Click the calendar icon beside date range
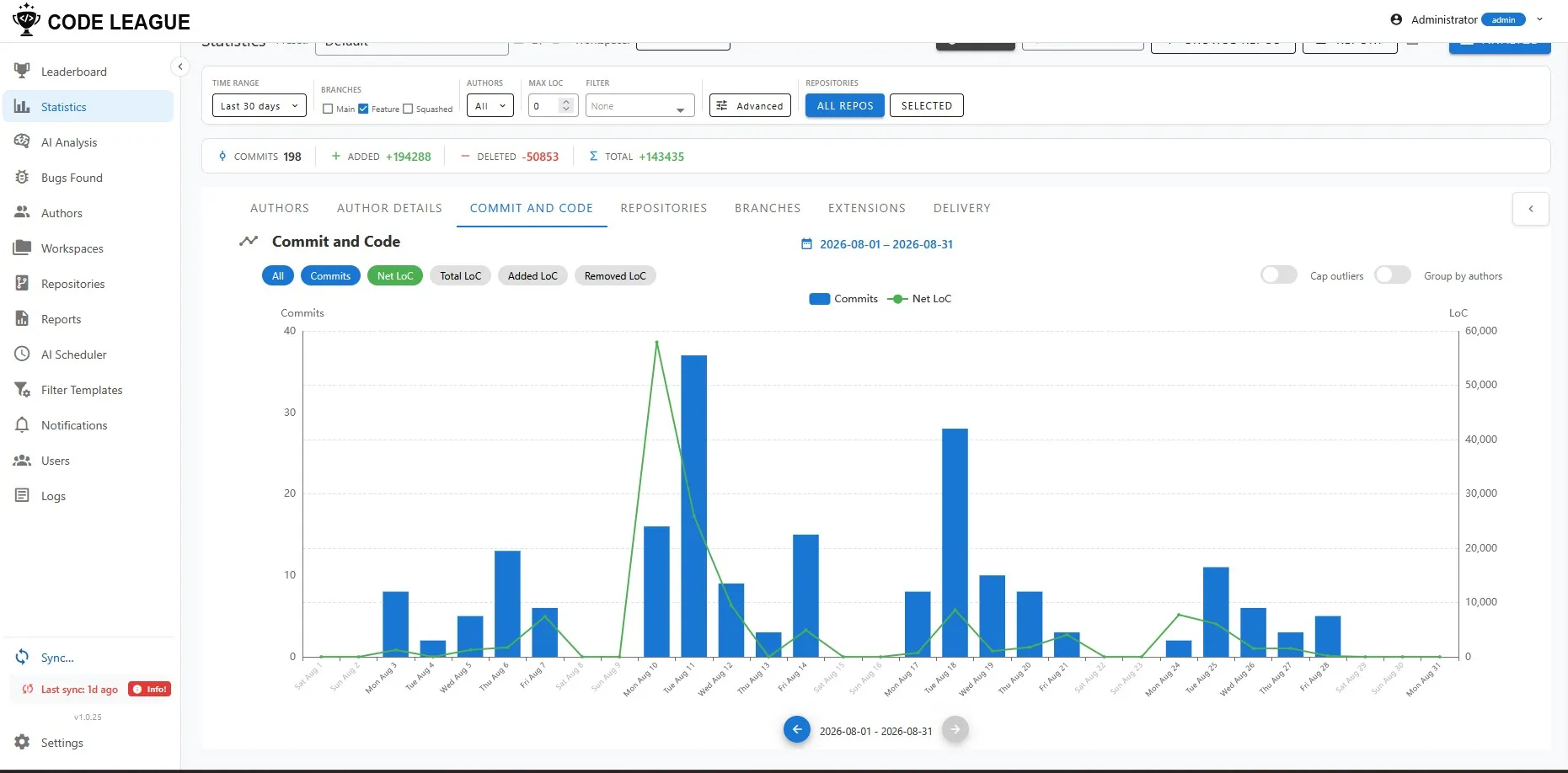 click(806, 244)
